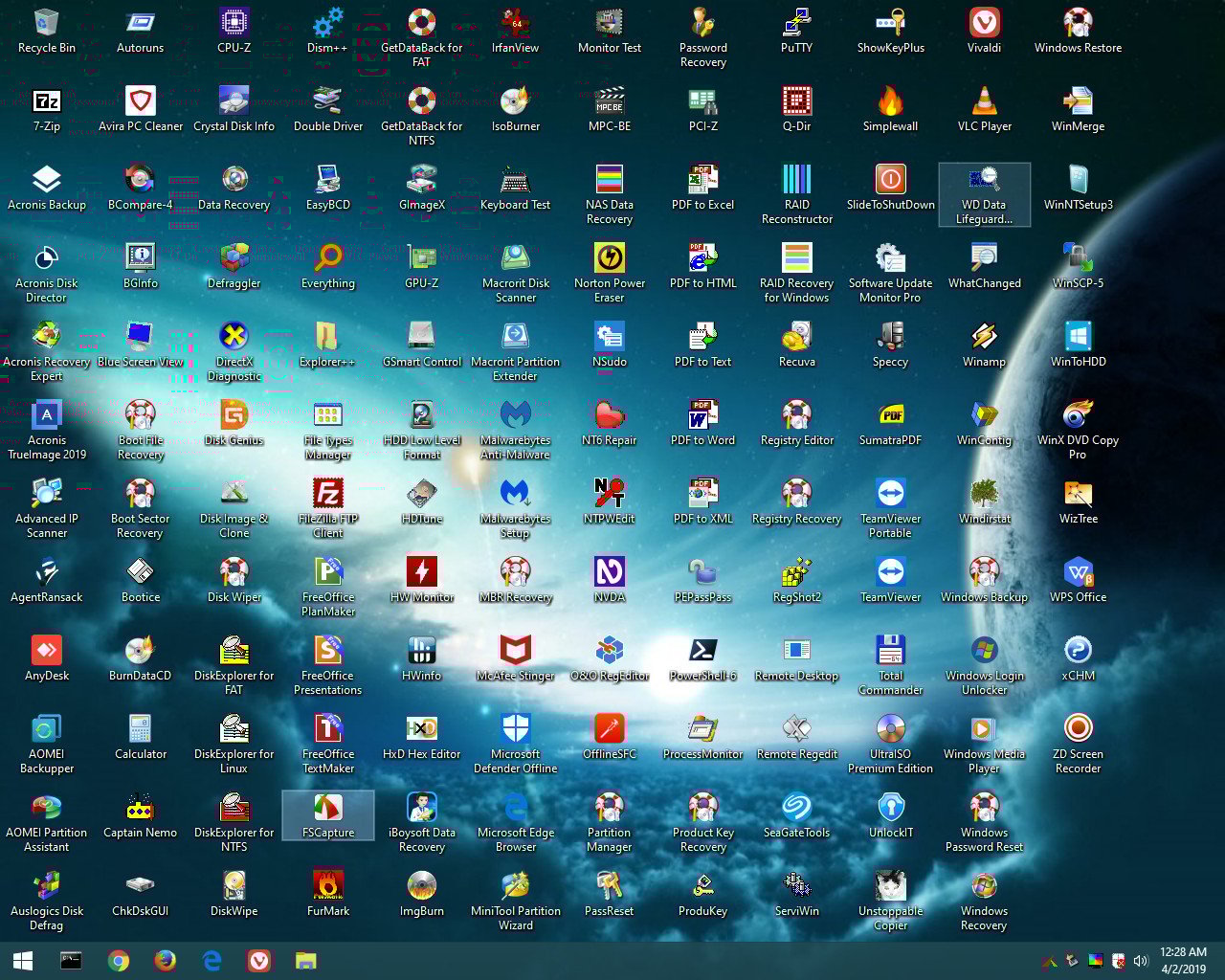Open the Windows Start menu
Viewport: 1225px width, 980px height.
click(23, 961)
